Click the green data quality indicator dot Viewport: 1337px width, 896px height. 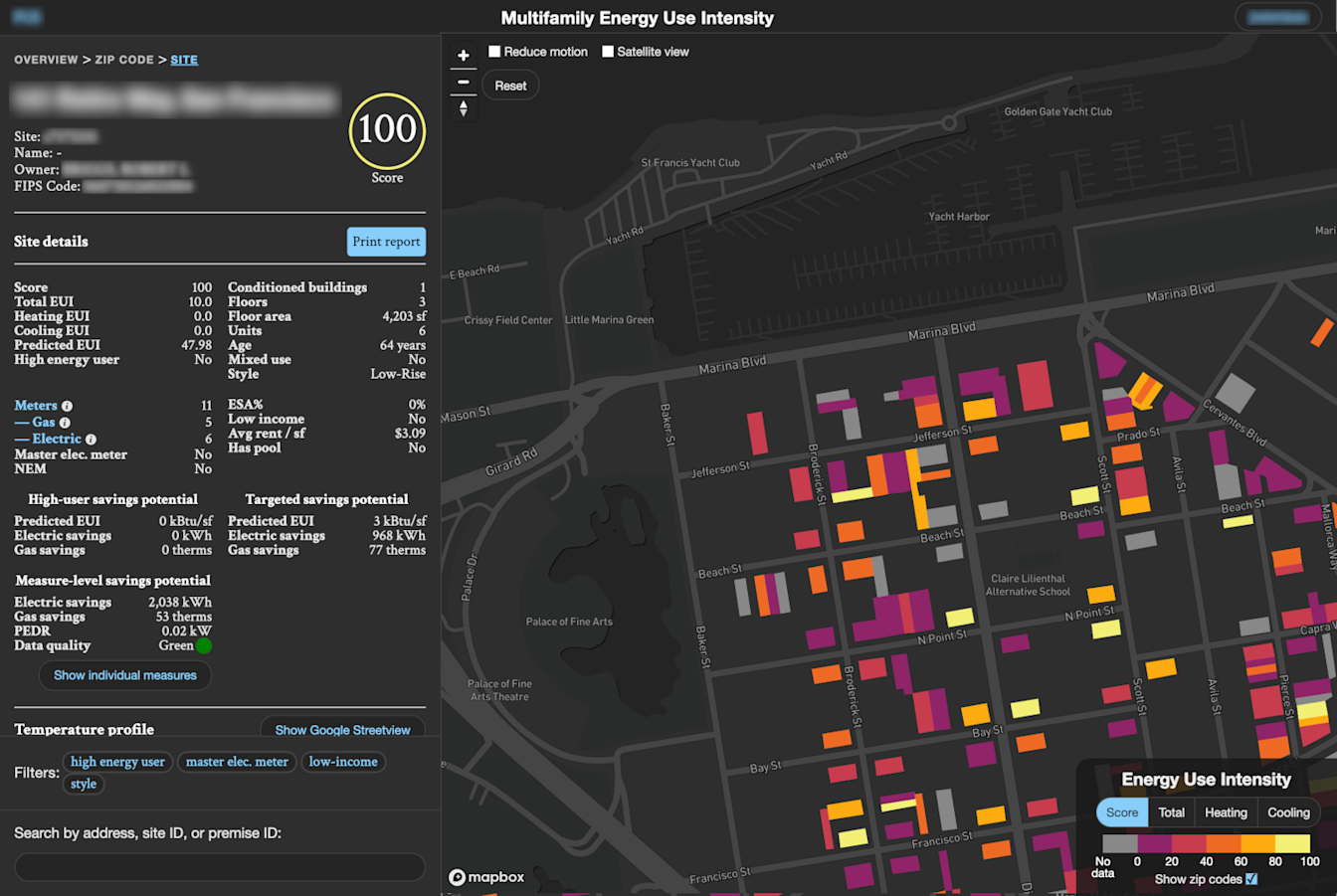[204, 645]
